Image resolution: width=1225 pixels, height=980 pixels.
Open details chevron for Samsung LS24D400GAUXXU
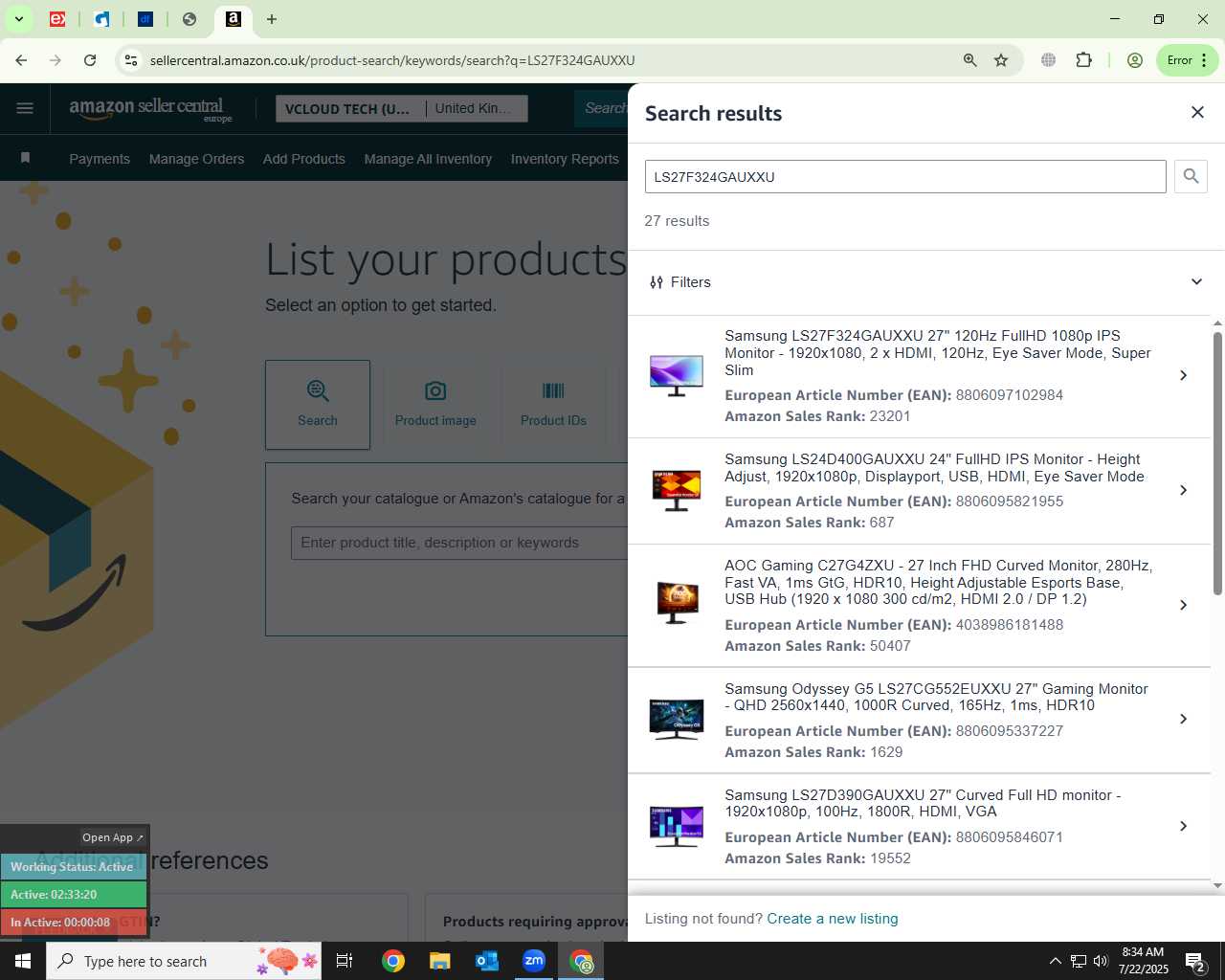click(x=1184, y=490)
